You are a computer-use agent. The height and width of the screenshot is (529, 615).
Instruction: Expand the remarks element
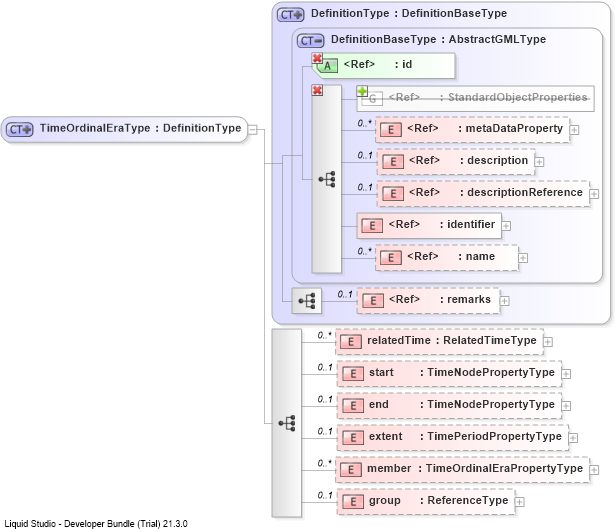(x=504, y=301)
